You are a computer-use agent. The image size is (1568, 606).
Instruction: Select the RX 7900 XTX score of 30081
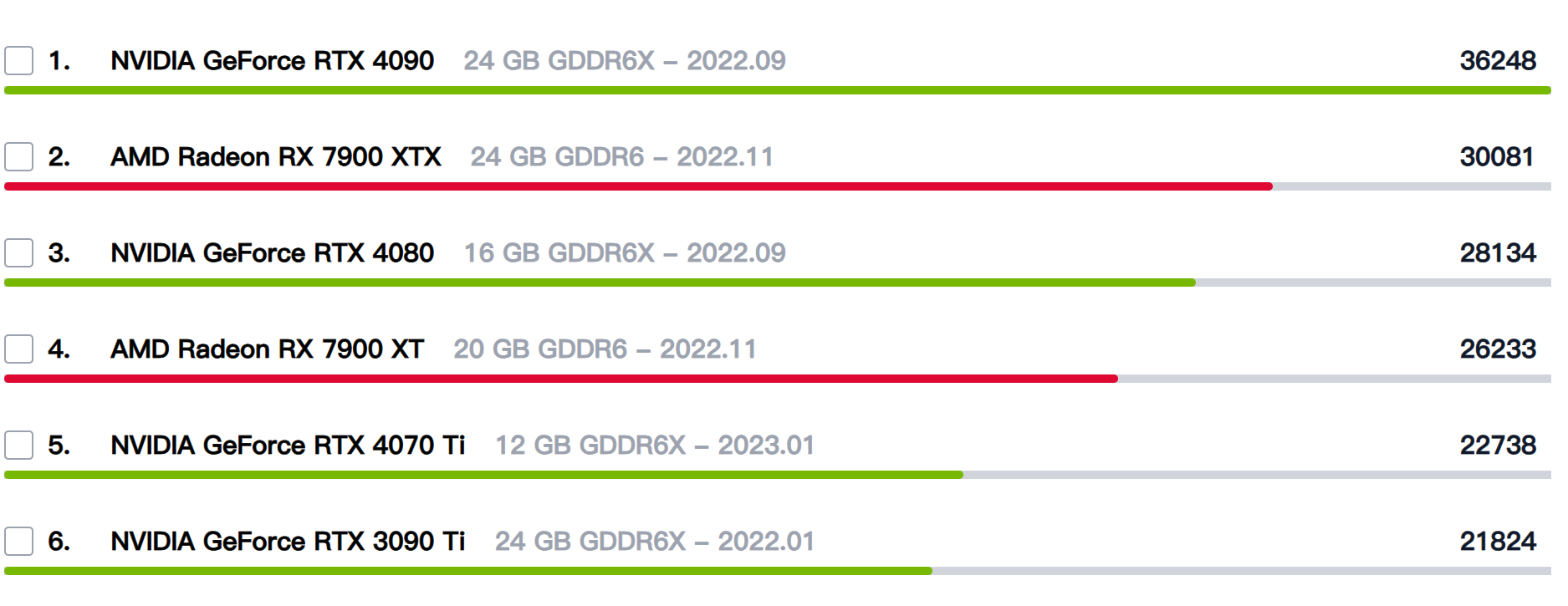(1498, 156)
